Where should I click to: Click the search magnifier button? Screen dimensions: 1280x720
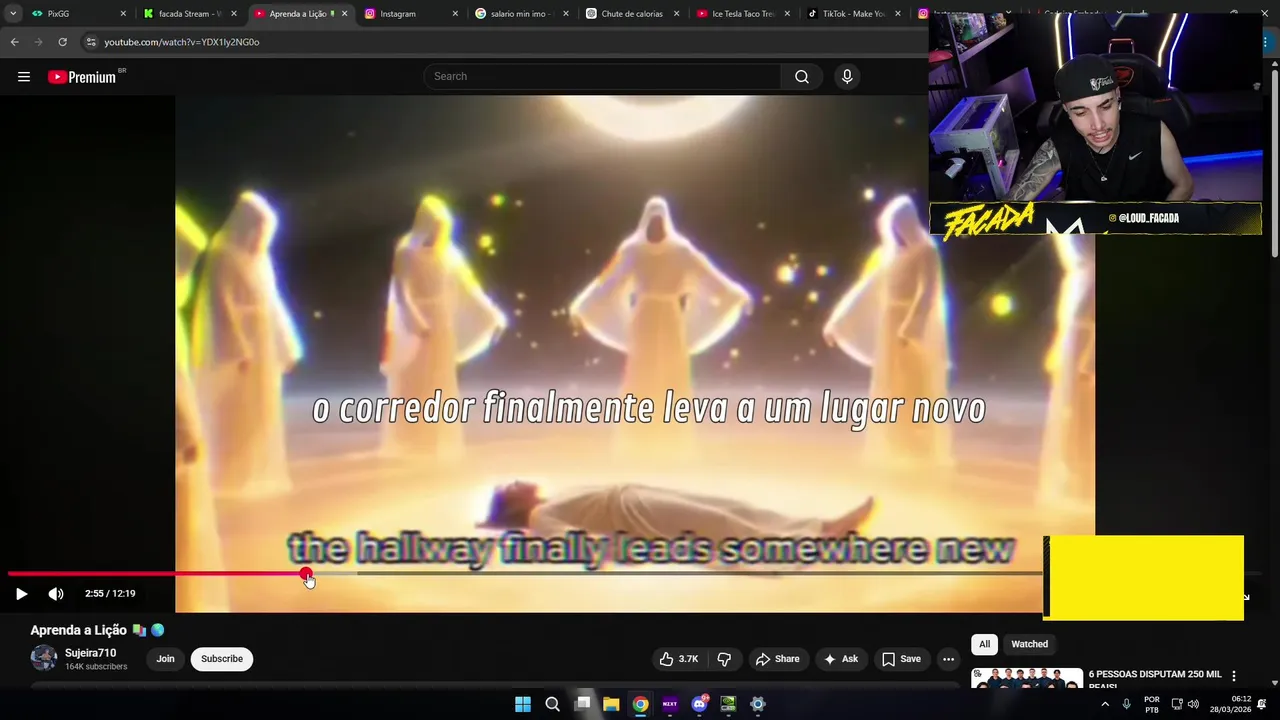pos(802,77)
